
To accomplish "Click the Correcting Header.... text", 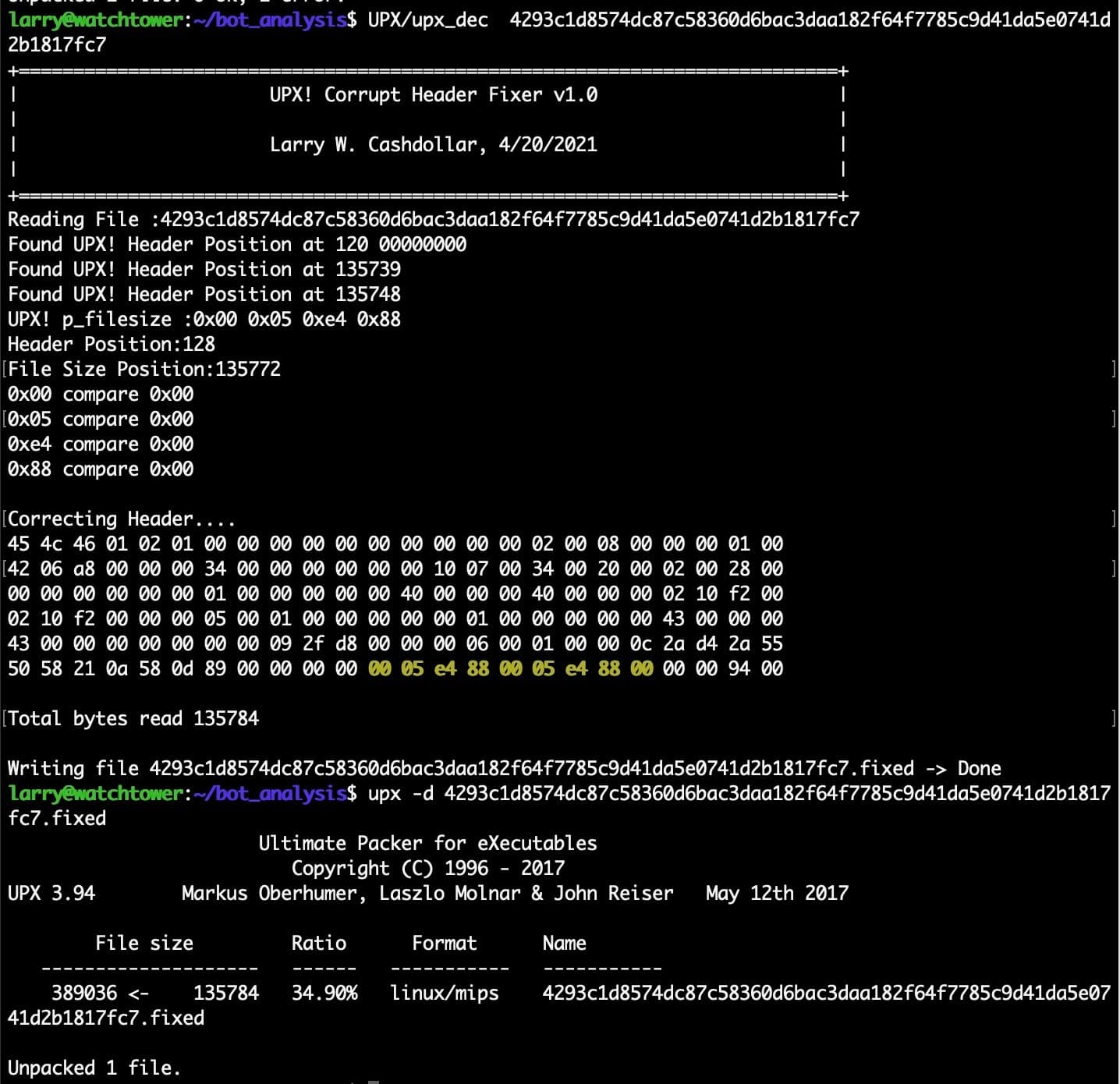I will [x=122, y=519].
